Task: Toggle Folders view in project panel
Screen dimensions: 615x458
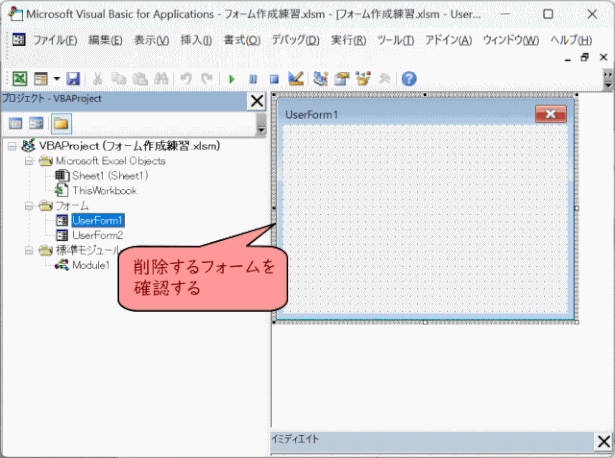Action: click(x=61, y=124)
